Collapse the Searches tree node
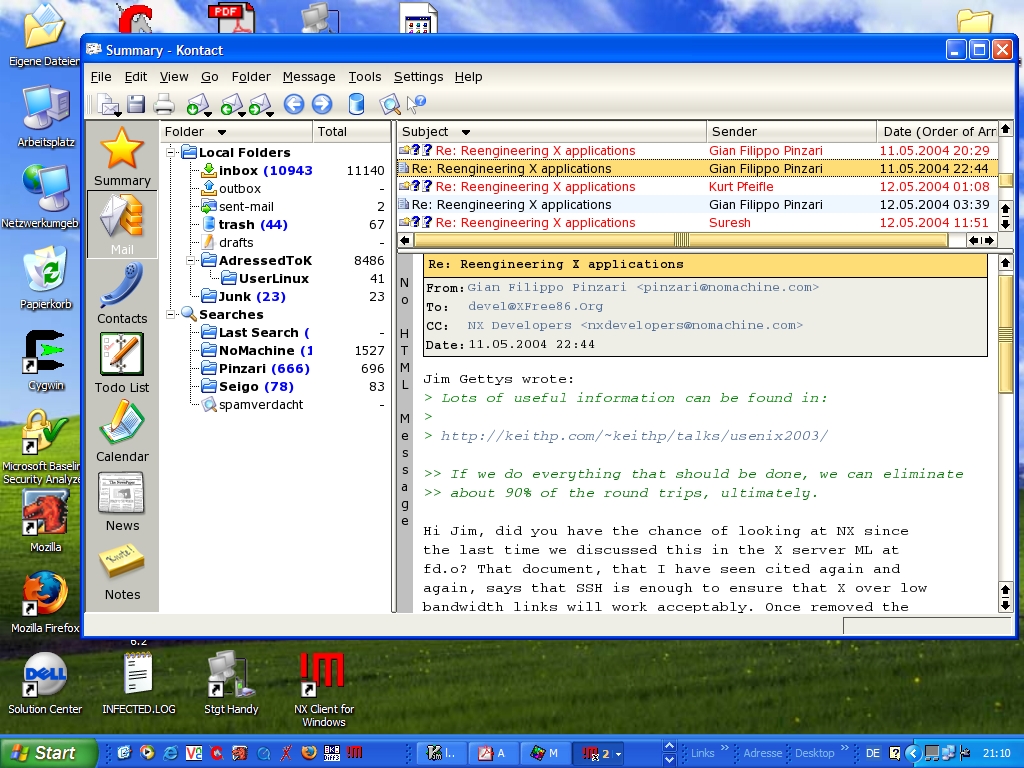Image resolution: width=1024 pixels, height=768 pixels. click(x=172, y=314)
